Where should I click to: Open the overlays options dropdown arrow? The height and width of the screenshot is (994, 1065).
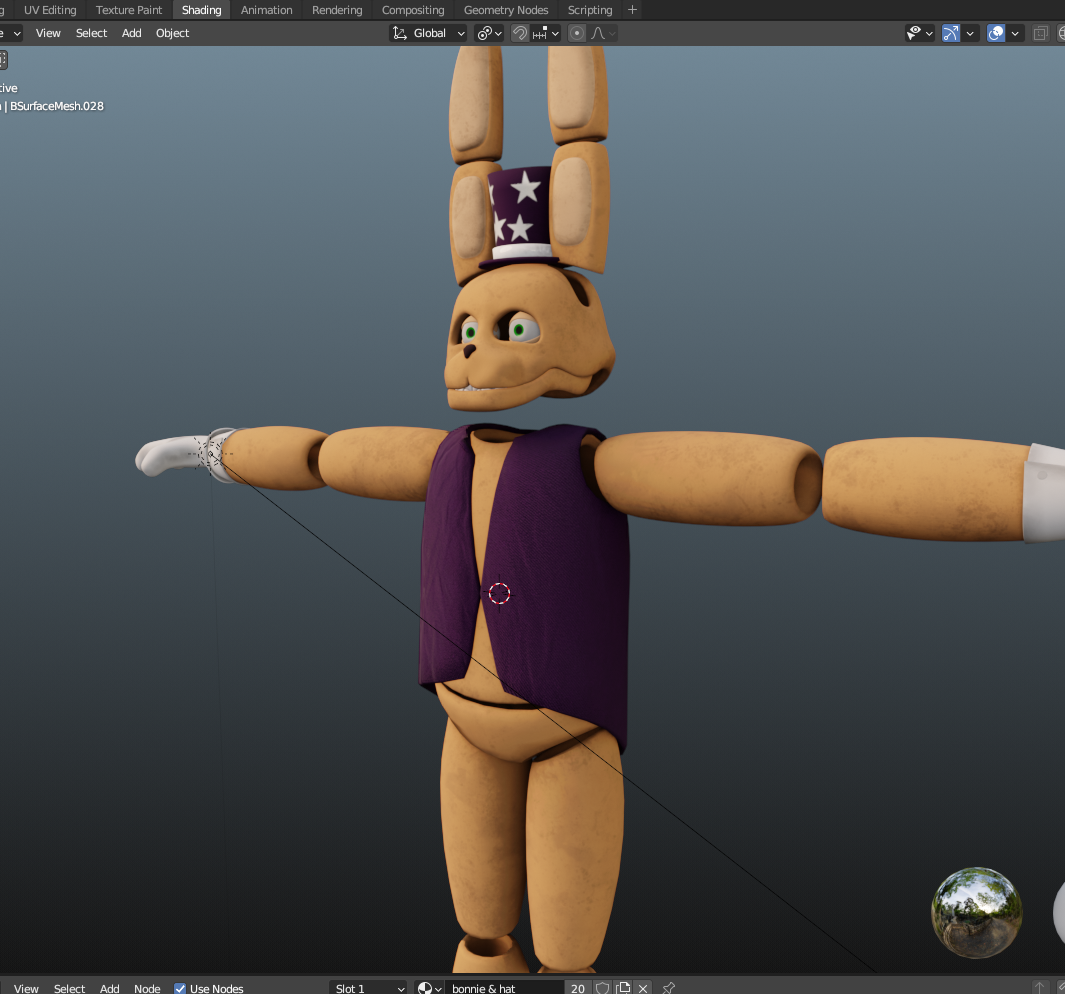(1015, 33)
